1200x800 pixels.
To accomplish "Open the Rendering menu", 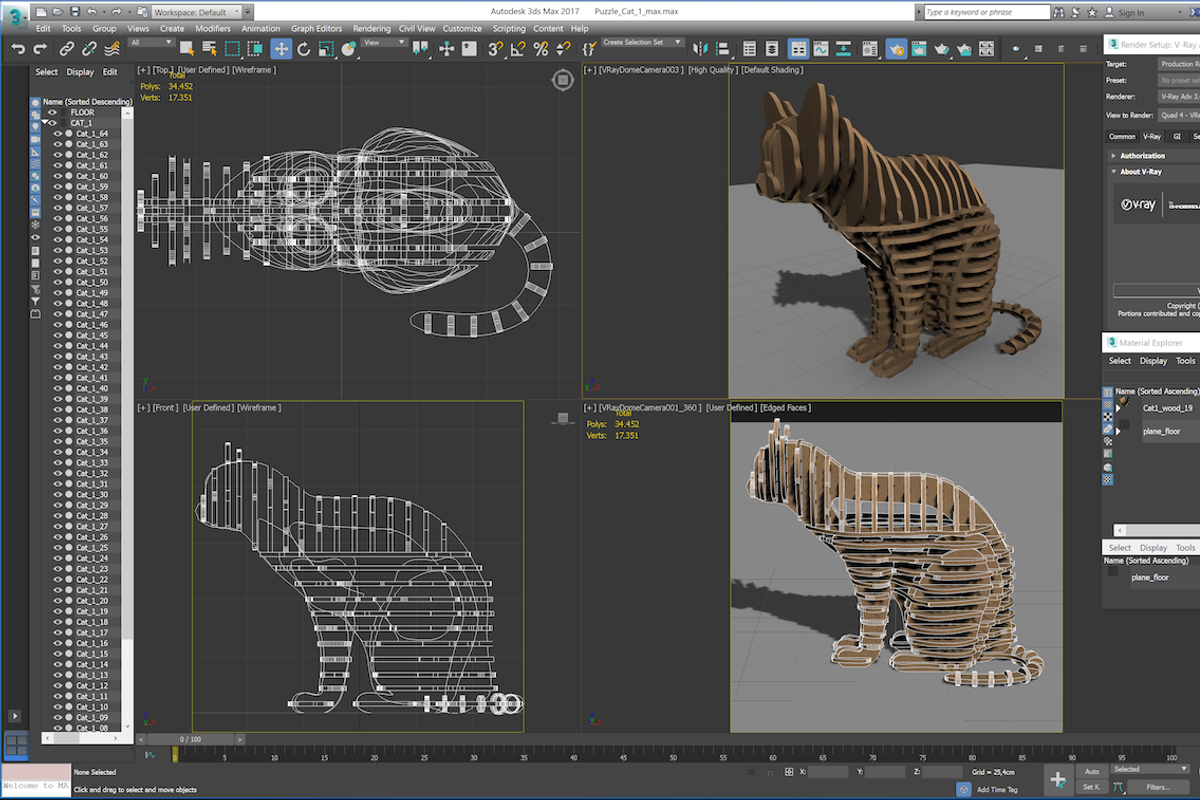I will 372,29.
